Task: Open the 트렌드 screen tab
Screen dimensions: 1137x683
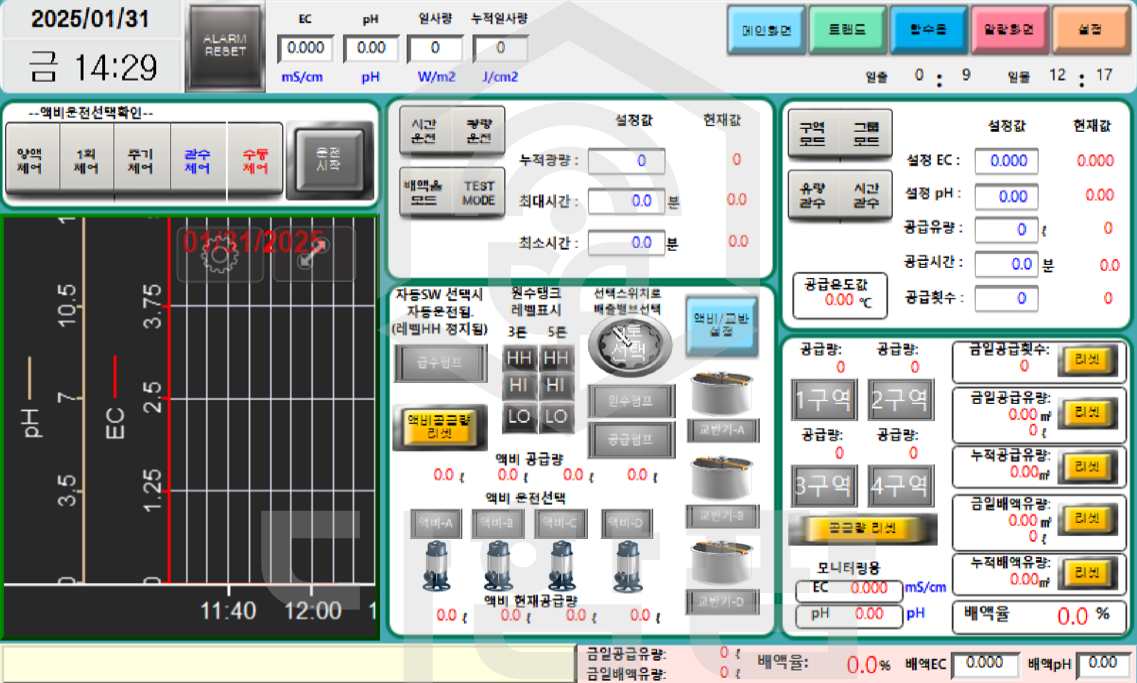Action: tap(846, 30)
